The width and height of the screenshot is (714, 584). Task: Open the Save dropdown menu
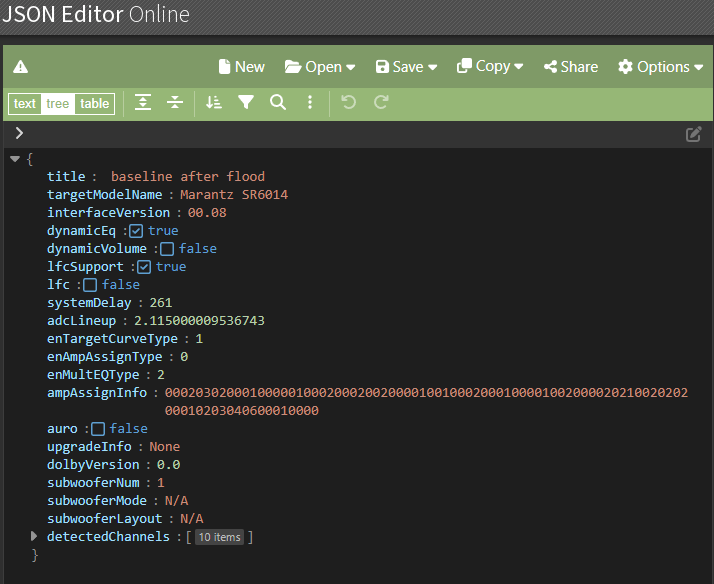[x=406, y=67]
